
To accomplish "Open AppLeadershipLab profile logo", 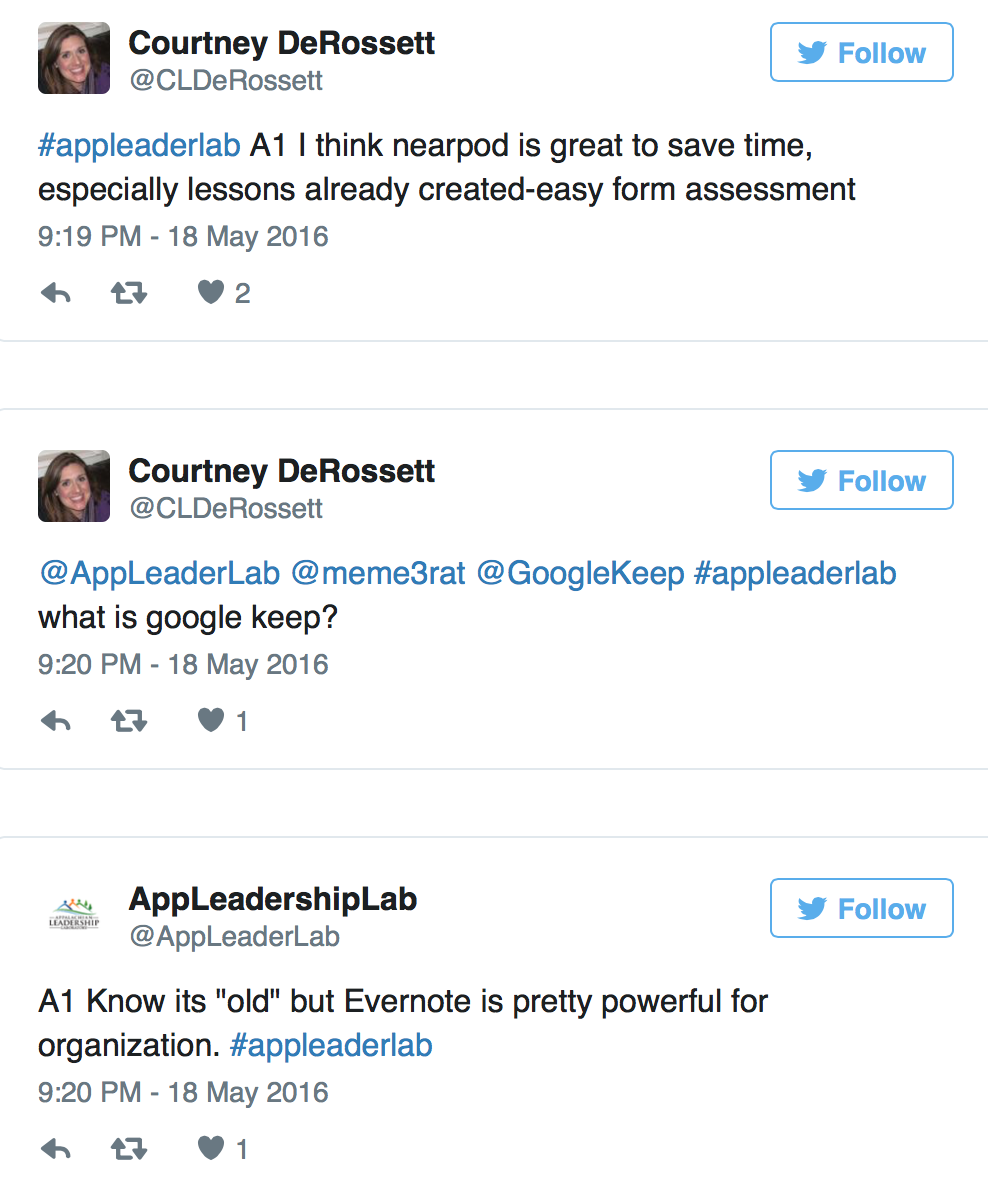I will pos(74,914).
